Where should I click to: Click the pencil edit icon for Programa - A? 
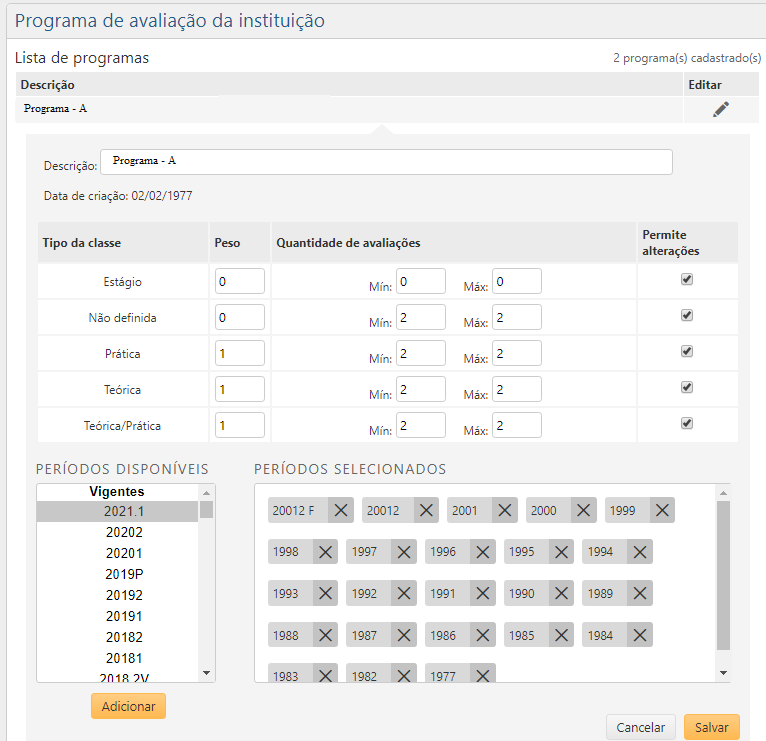pyautogui.click(x=721, y=110)
